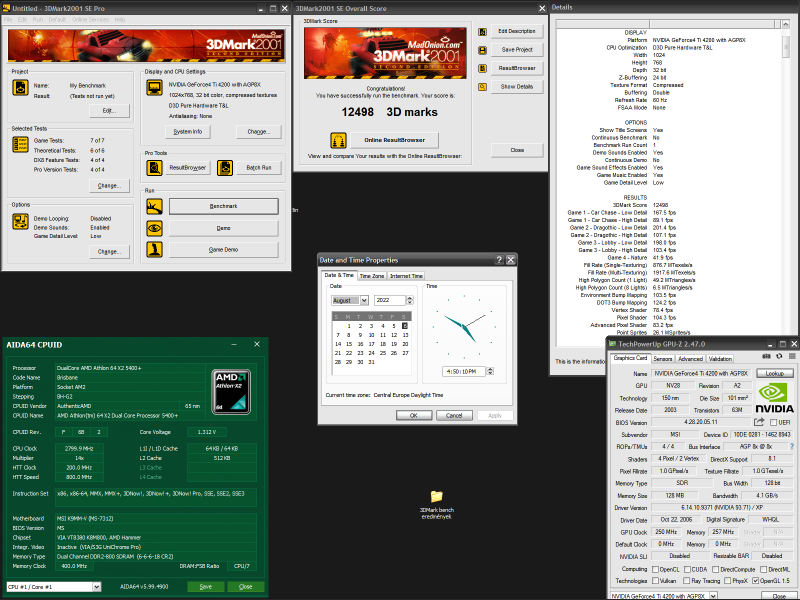Screen dimensions: 800x600
Task: Click the time field spinner arrows
Action: pos(490,371)
